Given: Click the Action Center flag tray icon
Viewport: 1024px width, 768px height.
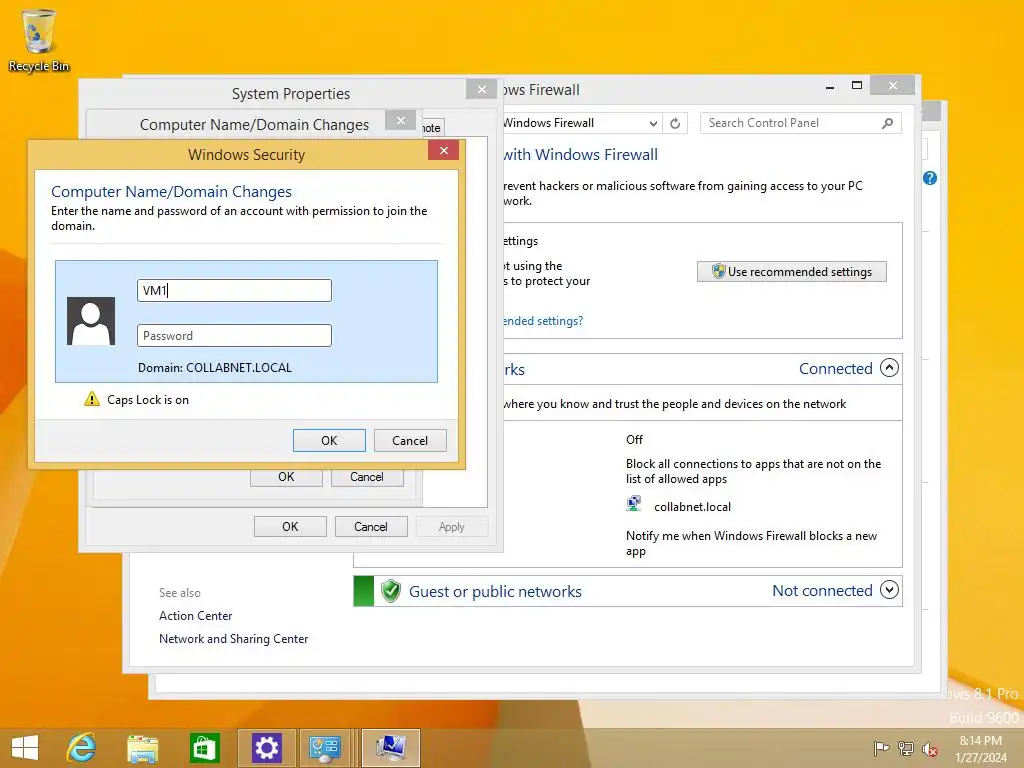Looking at the screenshot, I should 882,748.
